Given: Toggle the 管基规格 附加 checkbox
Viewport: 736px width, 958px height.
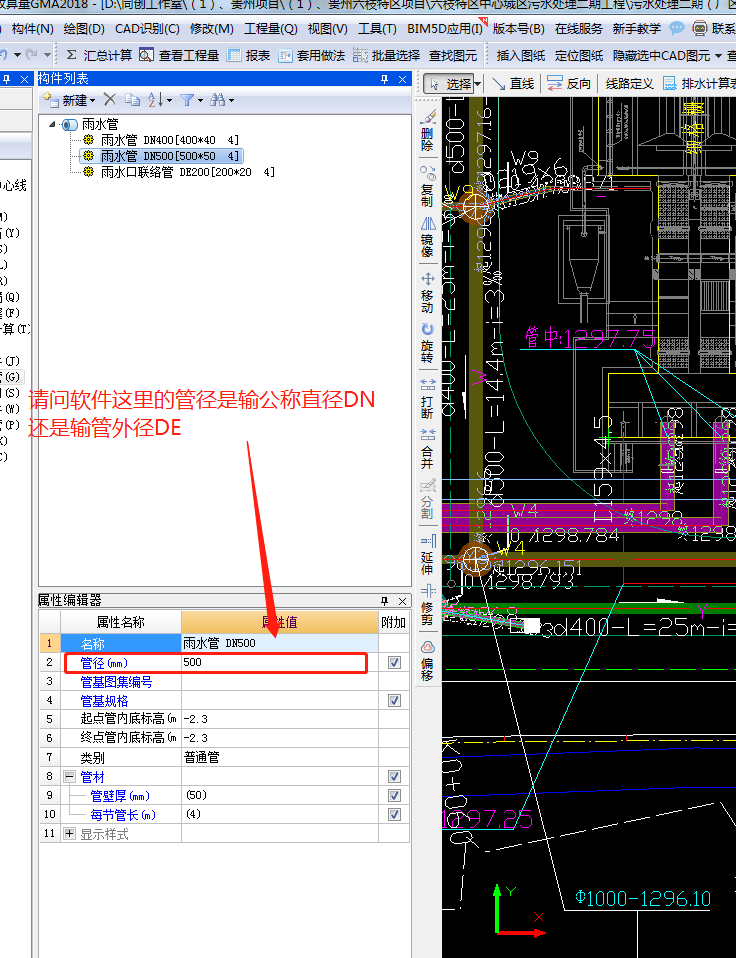Looking at the screenshot, I should 395,700.
